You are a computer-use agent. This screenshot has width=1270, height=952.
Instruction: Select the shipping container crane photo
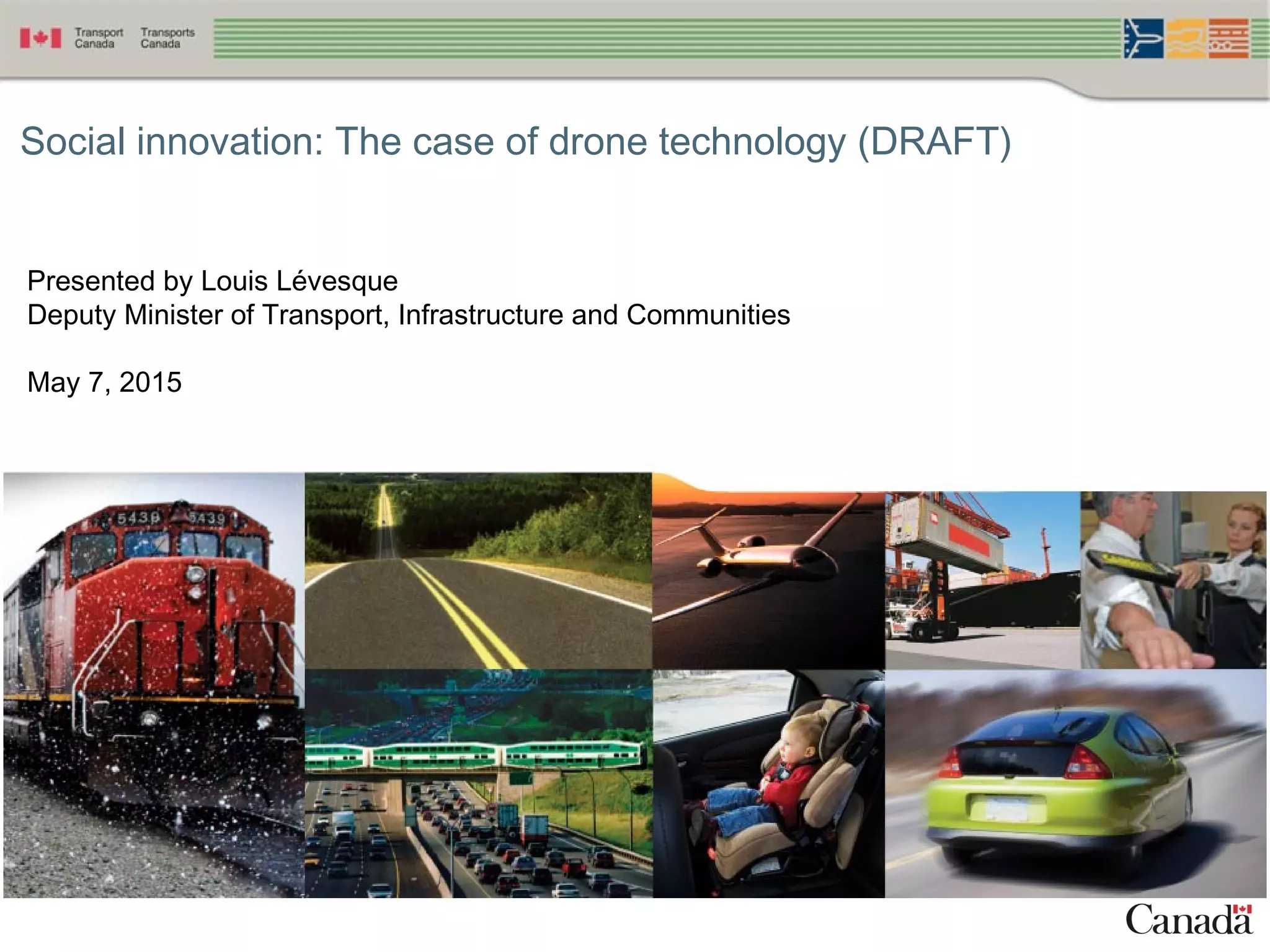[982, 580]
